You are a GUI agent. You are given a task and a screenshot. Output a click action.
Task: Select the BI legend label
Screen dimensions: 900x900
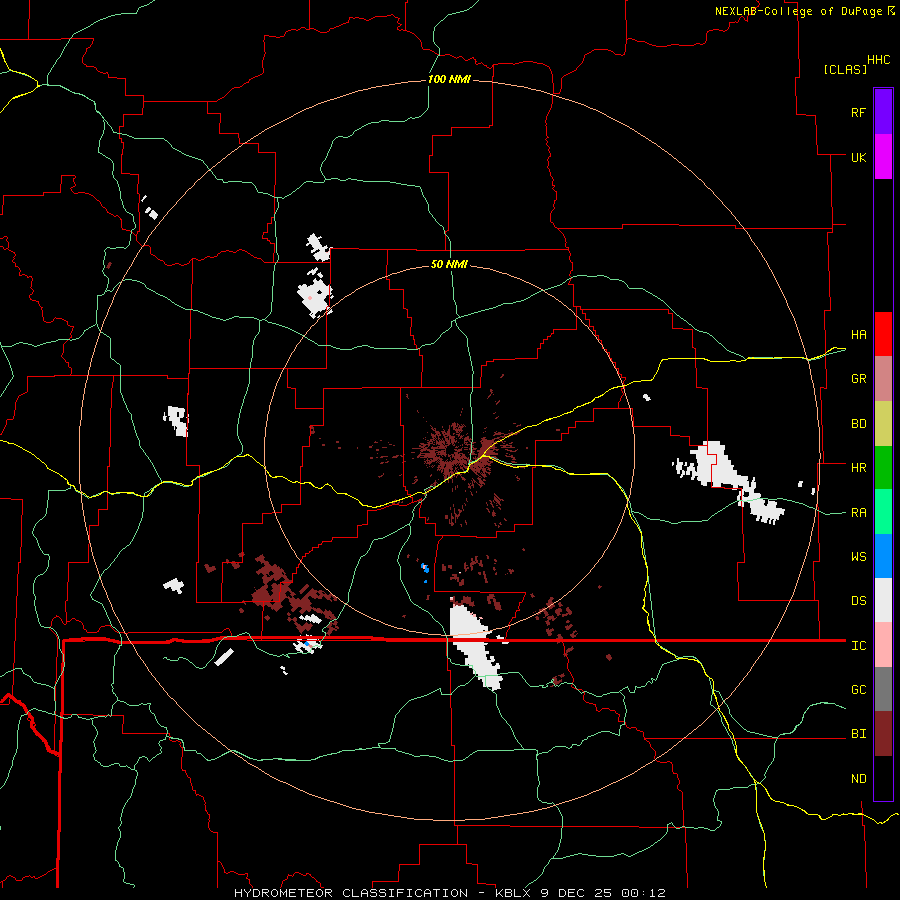[858, 734]
